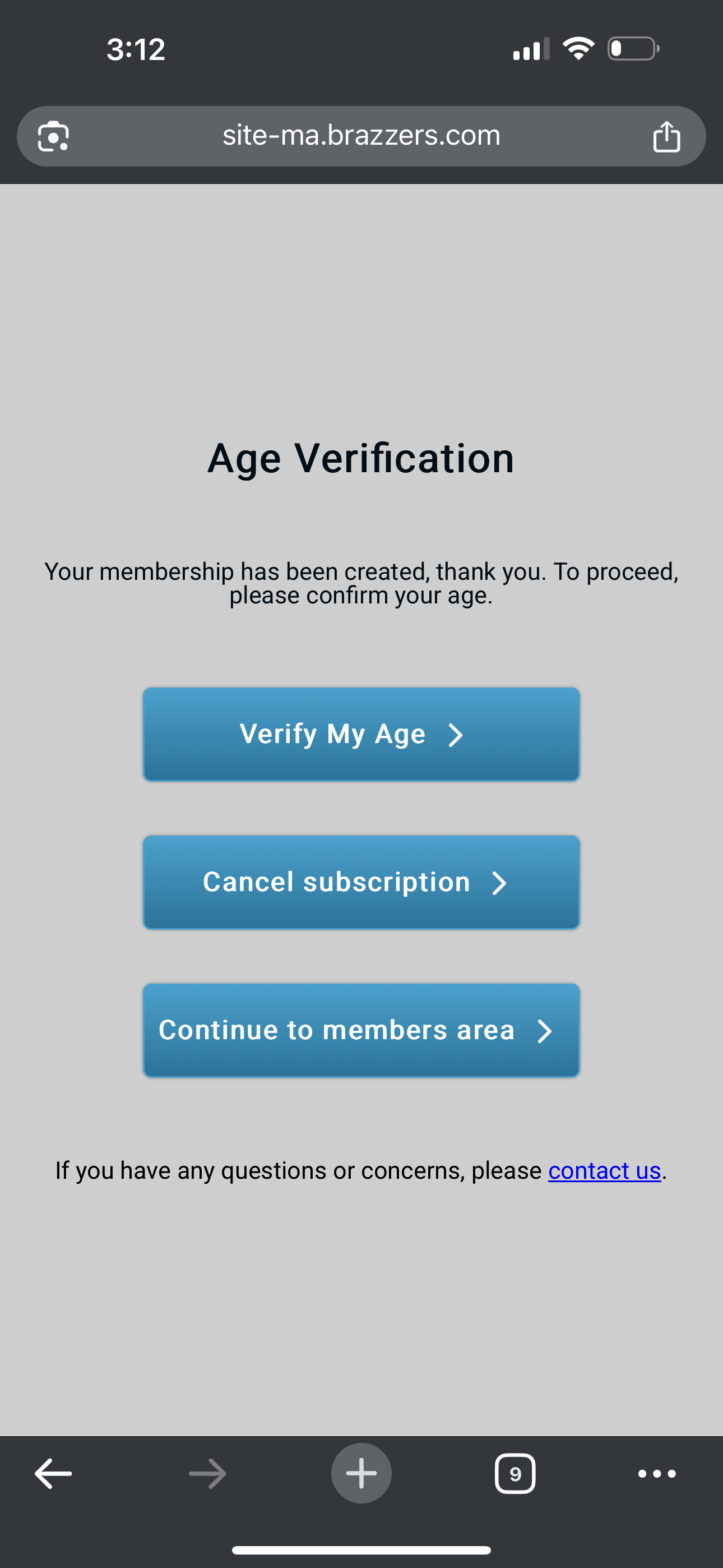
Task: Tap the home indicator bar
Action: pos(361,1549)
